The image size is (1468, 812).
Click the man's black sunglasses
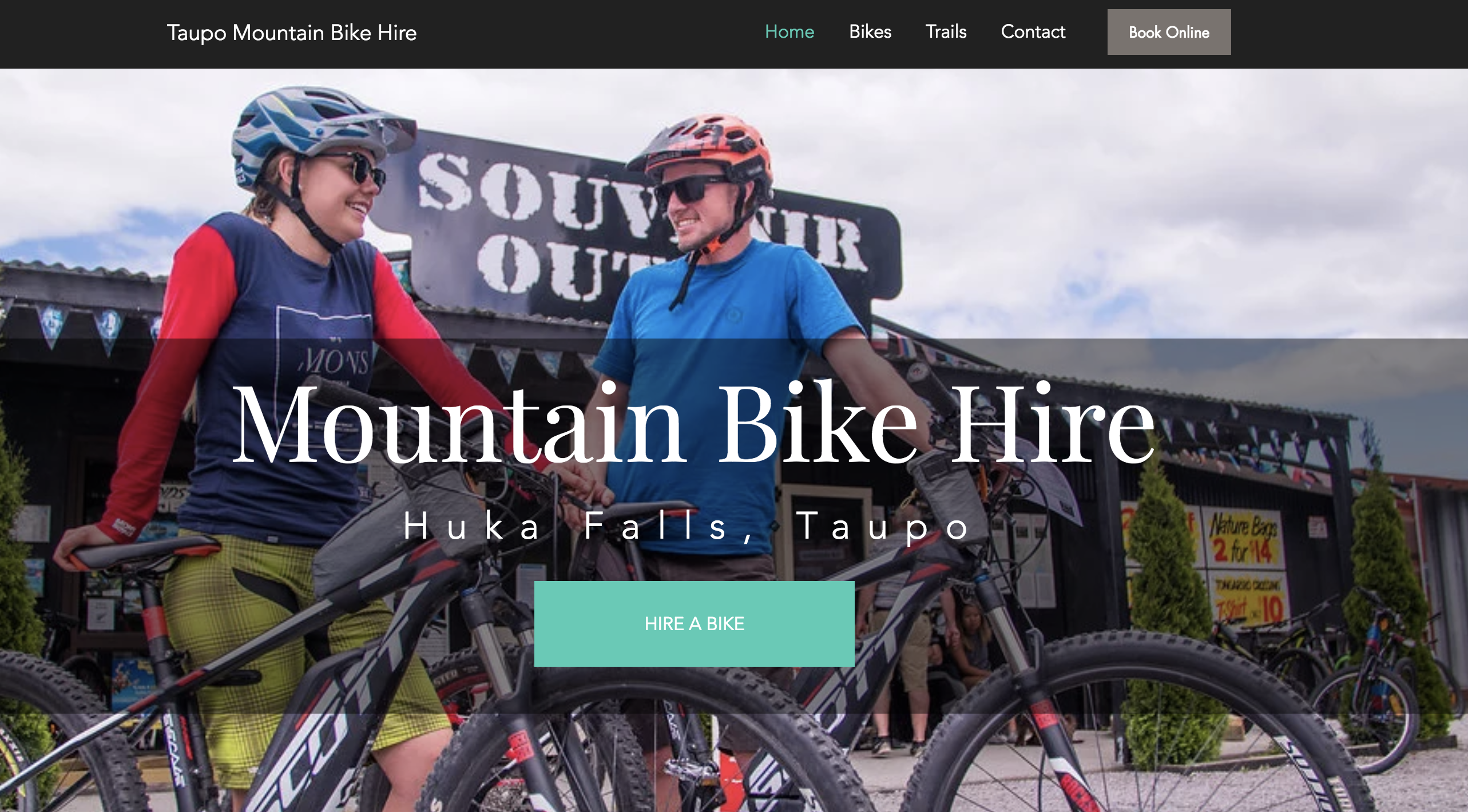[692, 189]
